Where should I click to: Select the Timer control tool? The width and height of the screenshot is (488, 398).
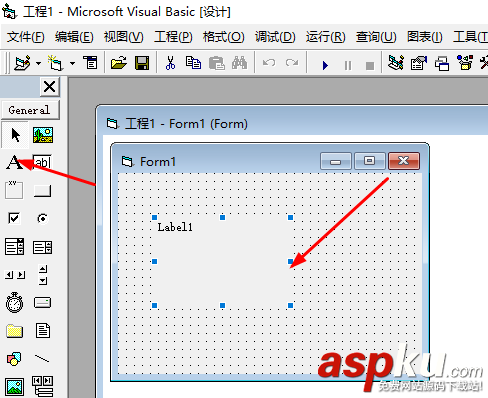point(14,303)
